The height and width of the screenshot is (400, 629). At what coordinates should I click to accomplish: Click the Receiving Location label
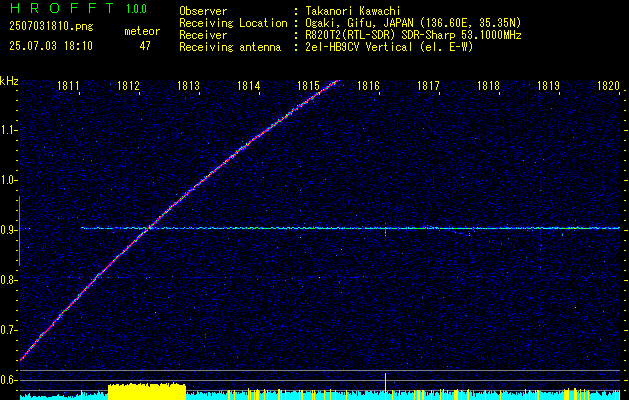(x=233, y=23)
